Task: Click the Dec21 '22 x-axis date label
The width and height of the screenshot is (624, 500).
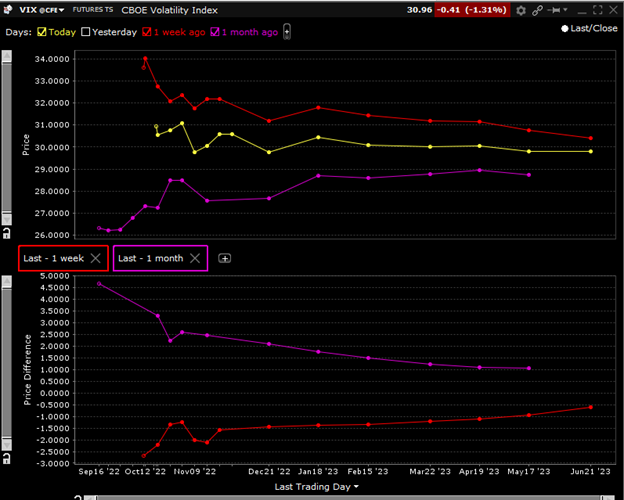Action: pyautogui.click(x=269, y=472)
